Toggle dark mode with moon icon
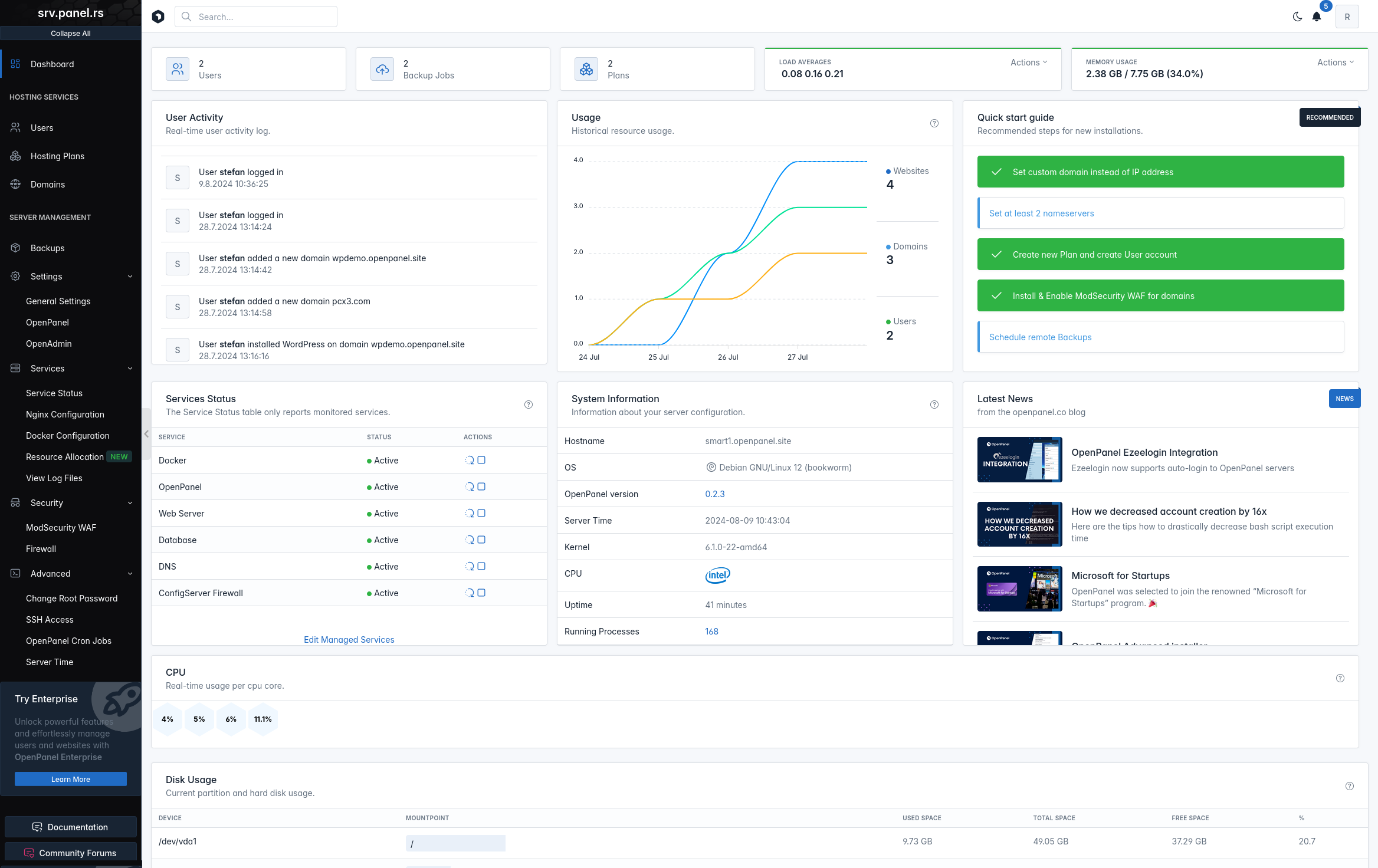Viewport: 1378px width, 868px height. 1297,17
